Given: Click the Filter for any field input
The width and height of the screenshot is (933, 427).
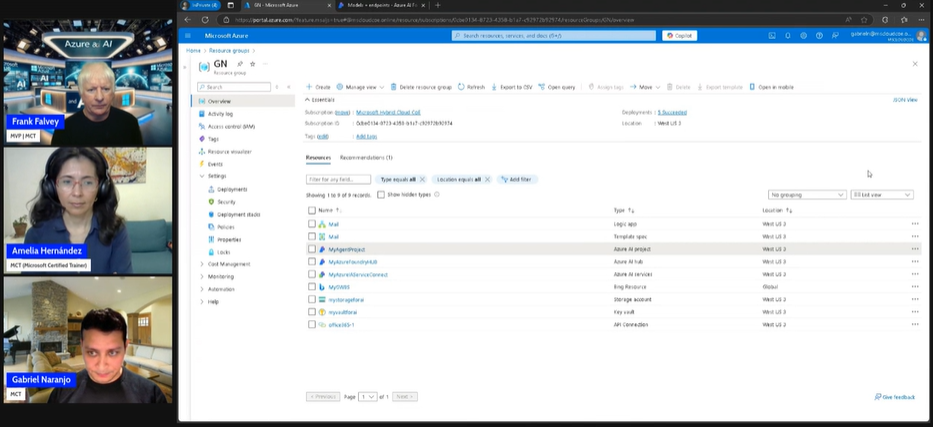Looking at the screenshot, I should tap(338, 179).
